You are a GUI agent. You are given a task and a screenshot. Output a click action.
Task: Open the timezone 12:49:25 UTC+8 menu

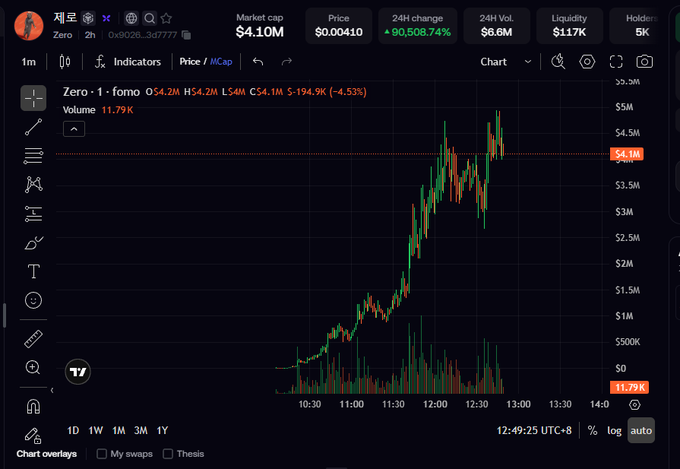click(x=534, y=430)
